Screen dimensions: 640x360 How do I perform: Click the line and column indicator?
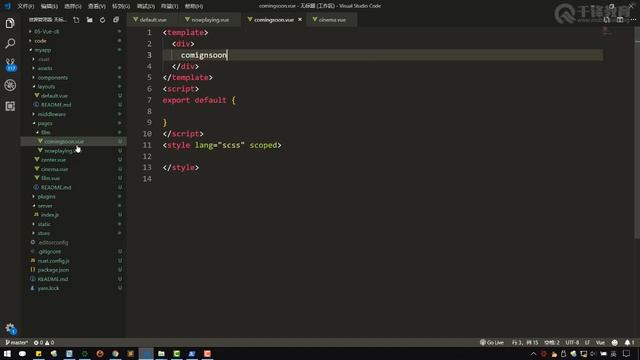click(x=525, y=342)
